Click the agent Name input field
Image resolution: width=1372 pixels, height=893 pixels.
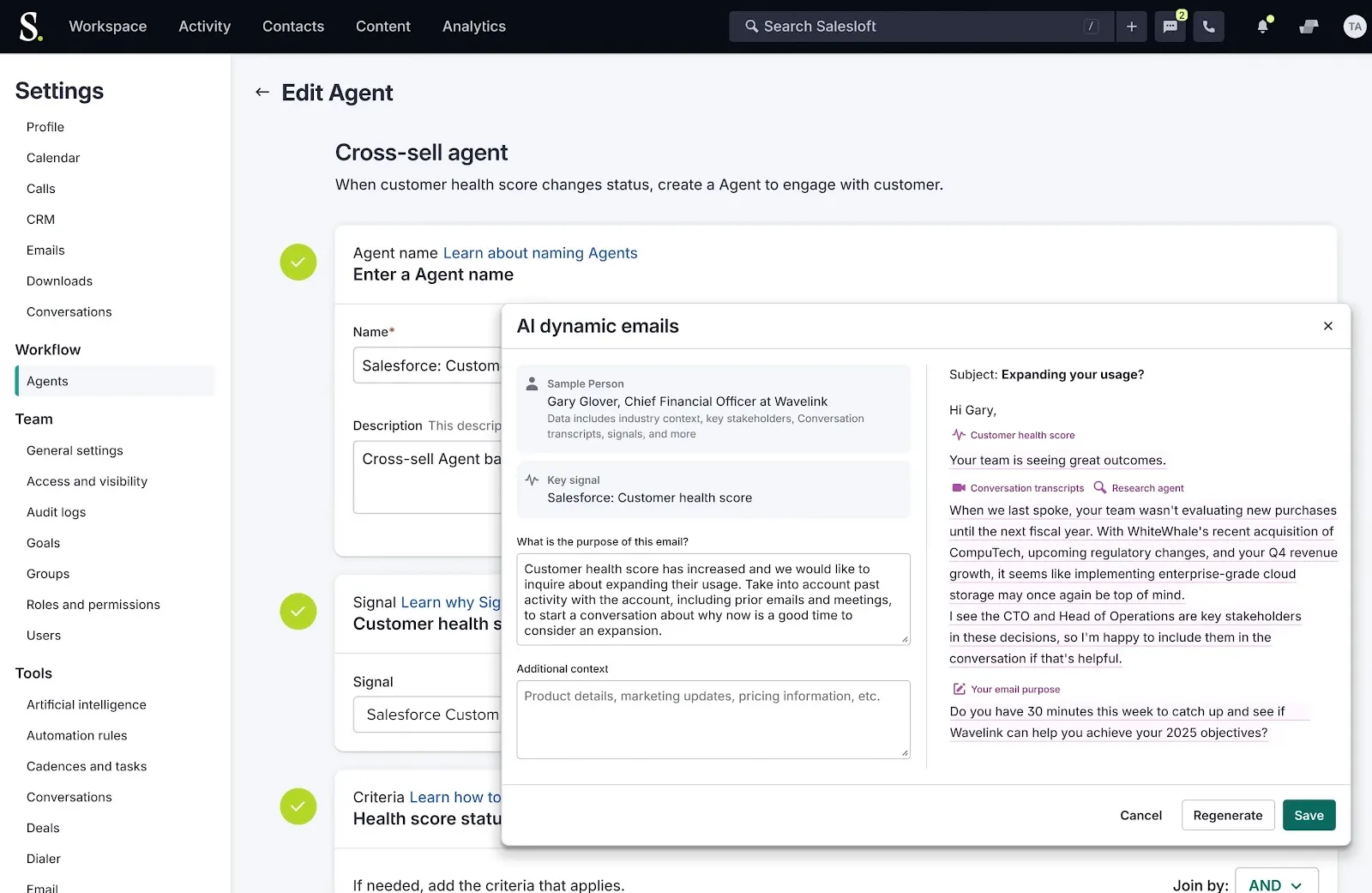427,365
